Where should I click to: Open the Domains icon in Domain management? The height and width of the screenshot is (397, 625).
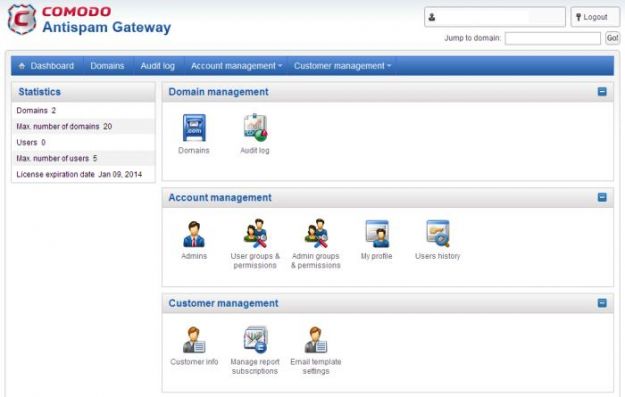[x=194, y=128]
